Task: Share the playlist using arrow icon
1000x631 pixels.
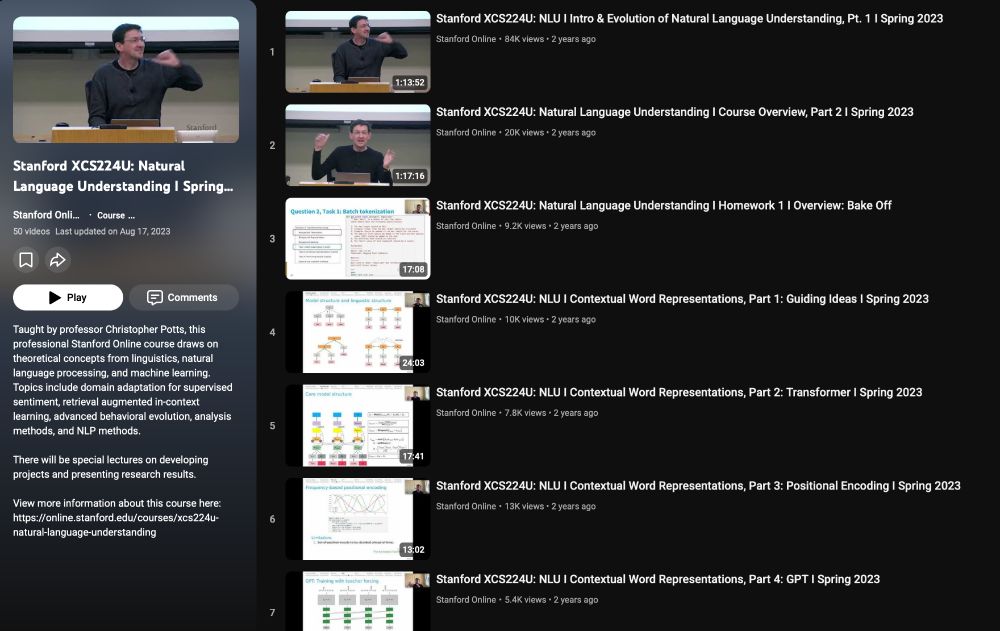Action: click(57, 260)
